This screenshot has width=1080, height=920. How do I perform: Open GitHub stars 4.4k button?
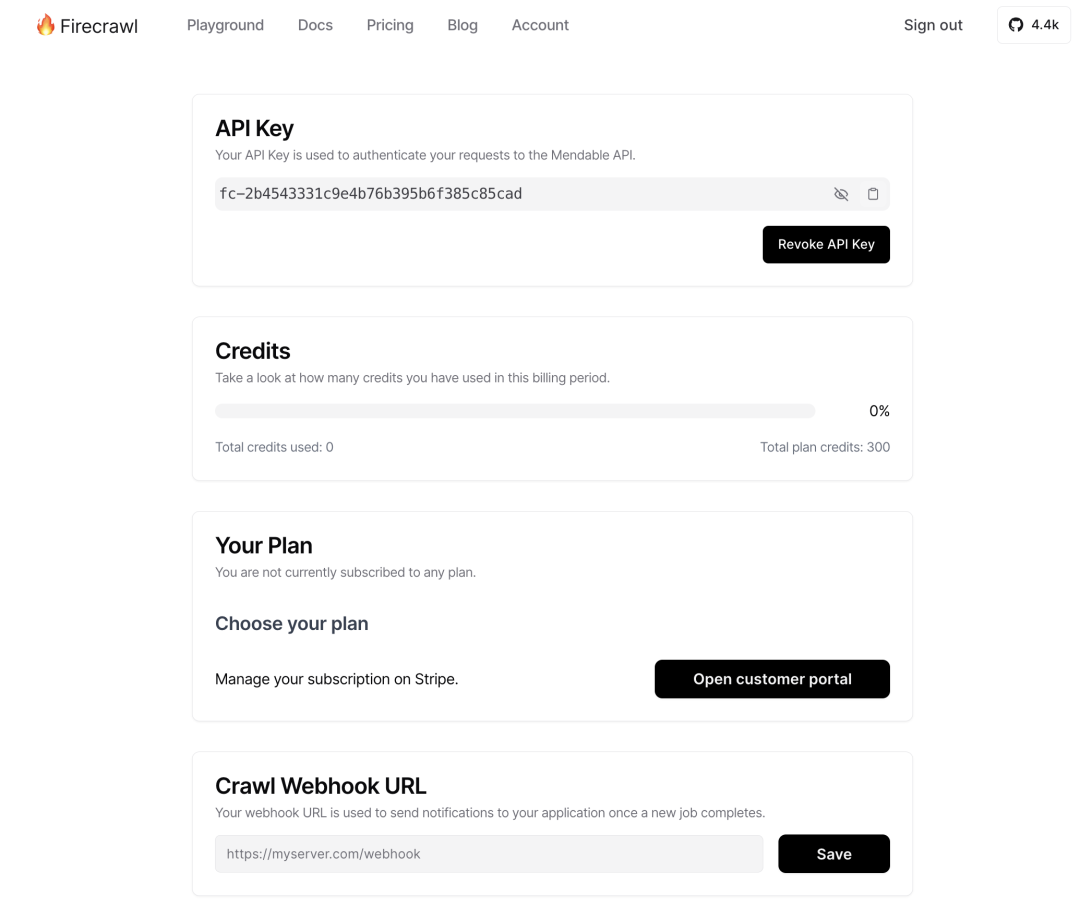1033,25
